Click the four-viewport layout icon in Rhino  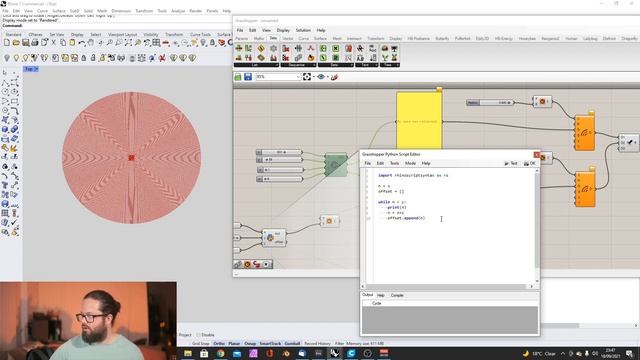click(156, 43)
